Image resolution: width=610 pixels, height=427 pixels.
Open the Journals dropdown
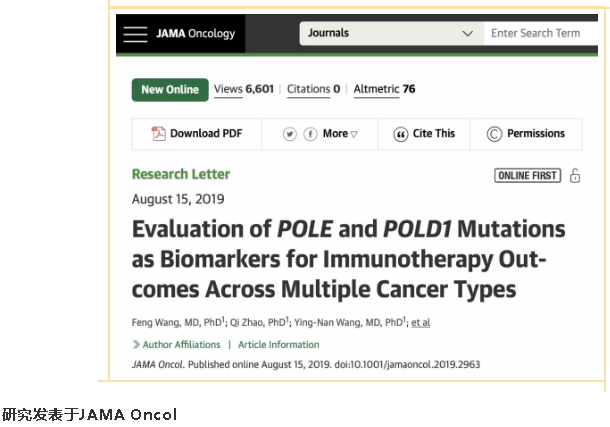pos(392,33)
